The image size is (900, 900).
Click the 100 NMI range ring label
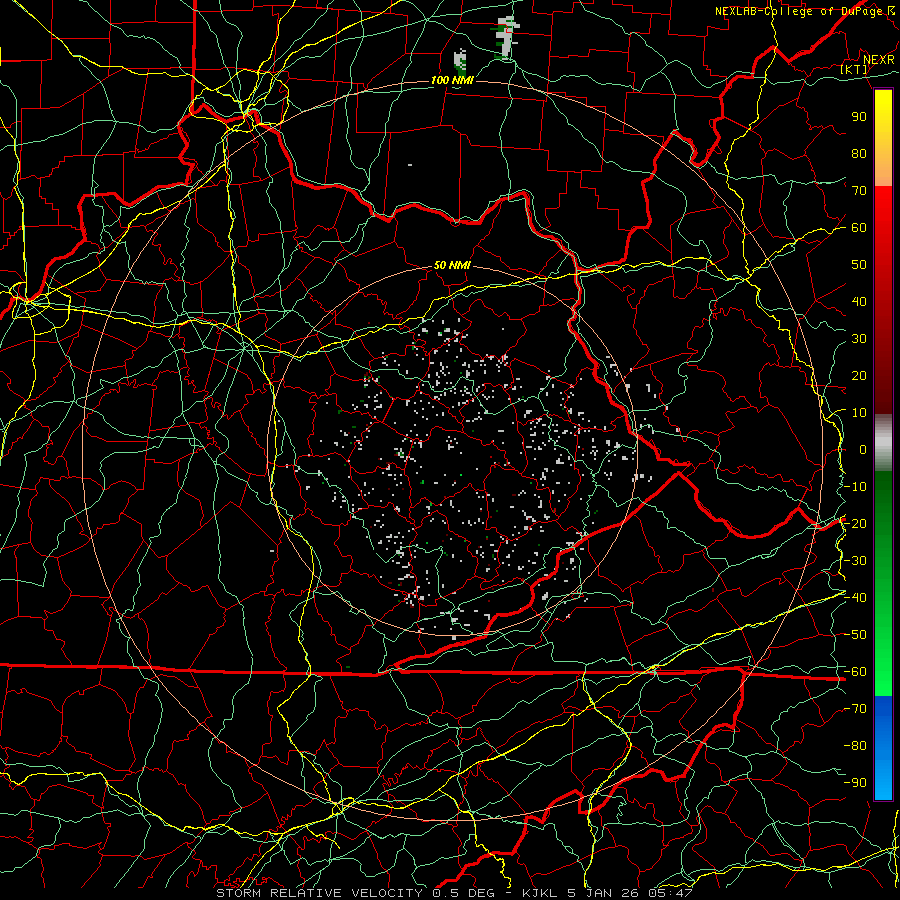tap(452, 80)
